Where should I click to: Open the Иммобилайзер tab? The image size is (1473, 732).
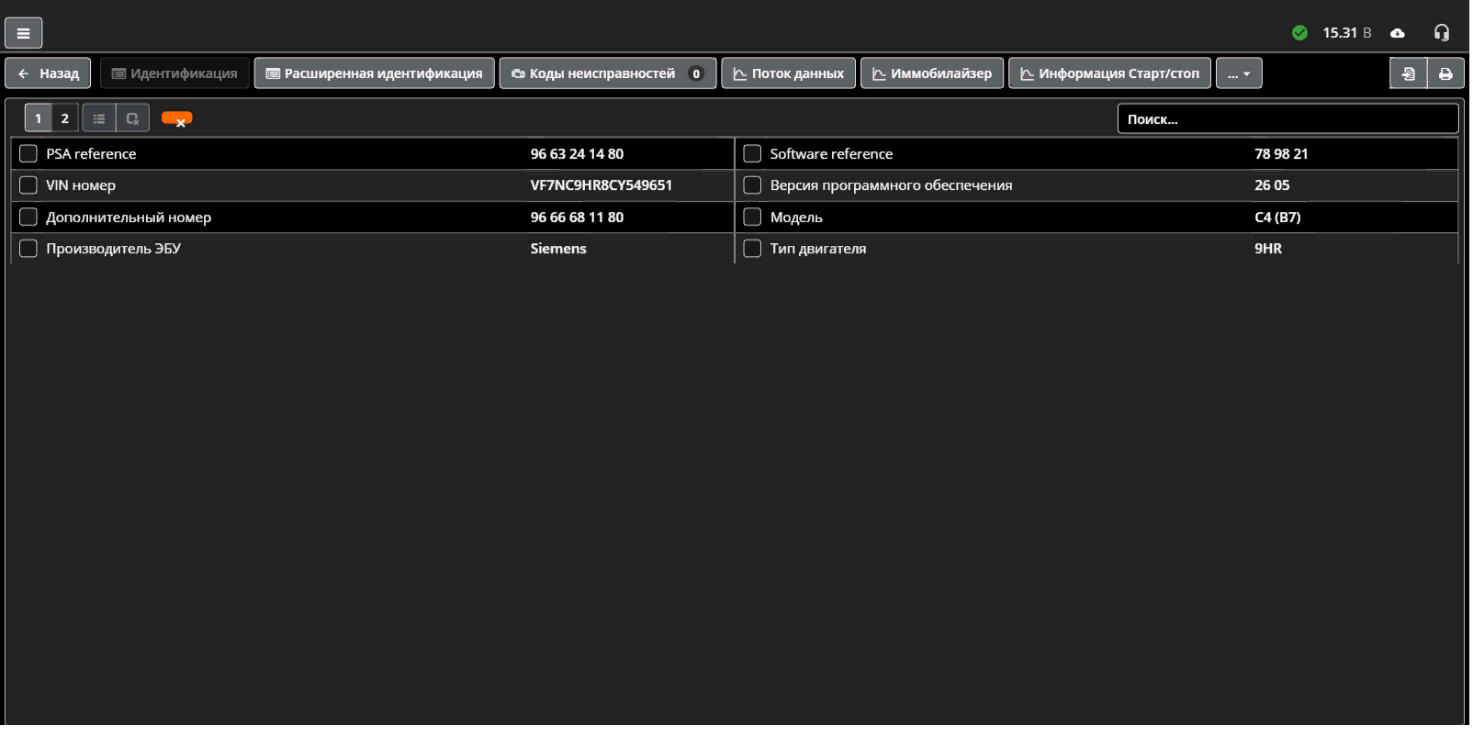tap(932, 72)
